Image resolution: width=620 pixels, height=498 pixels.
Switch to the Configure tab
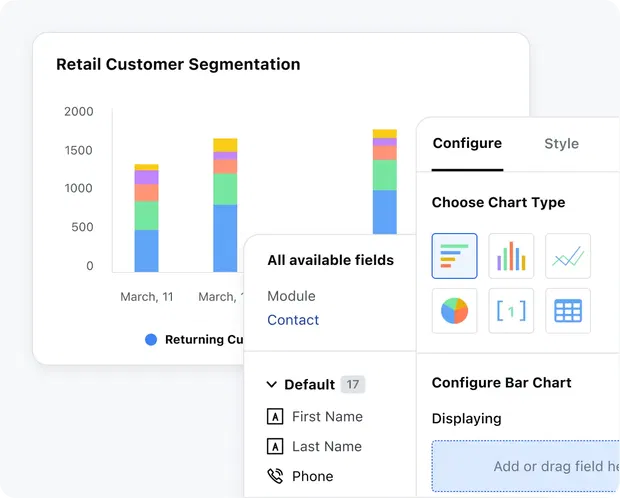(x=467, y=143)
